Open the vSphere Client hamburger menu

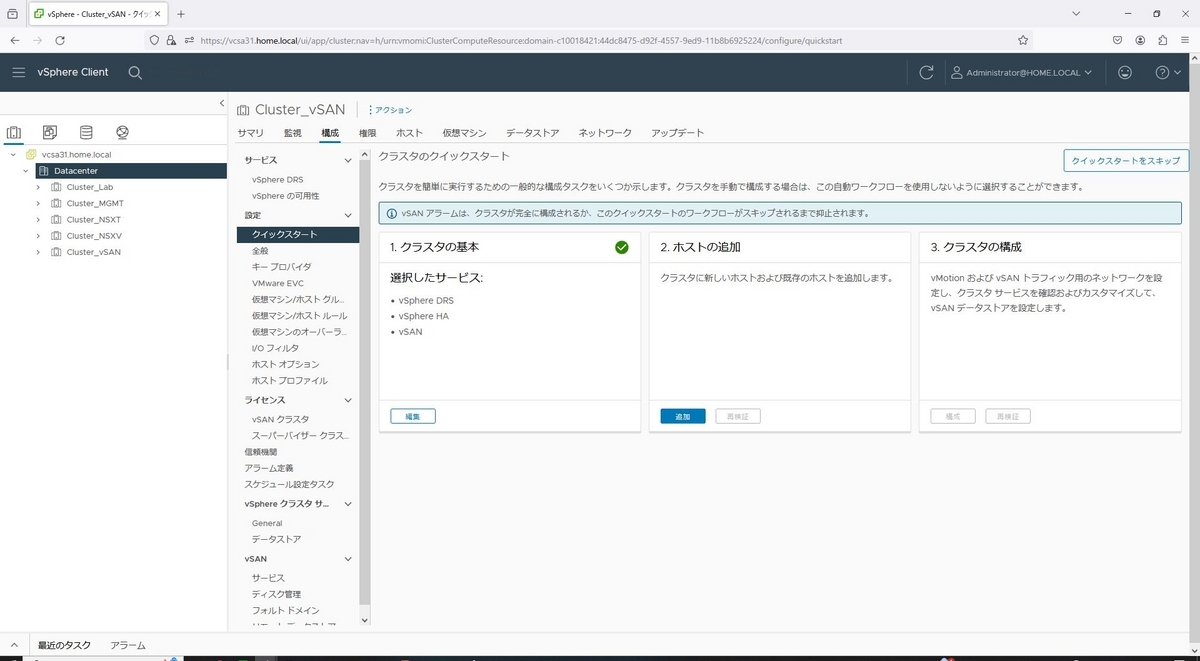click(x=19, y=72)
